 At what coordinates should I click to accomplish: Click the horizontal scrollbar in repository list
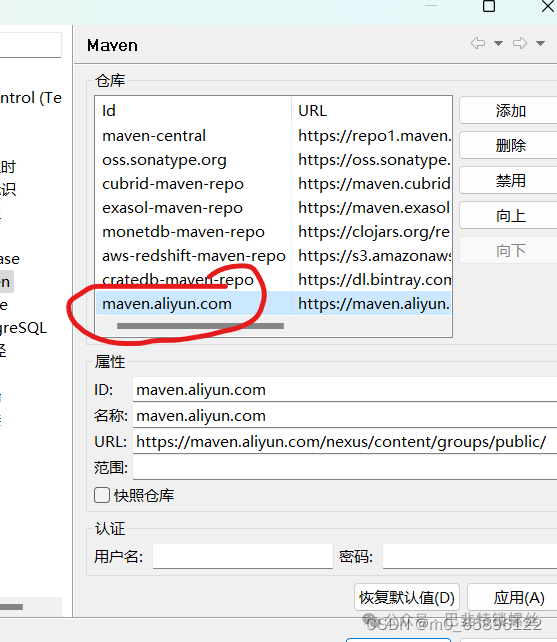[x=200, y=326]
